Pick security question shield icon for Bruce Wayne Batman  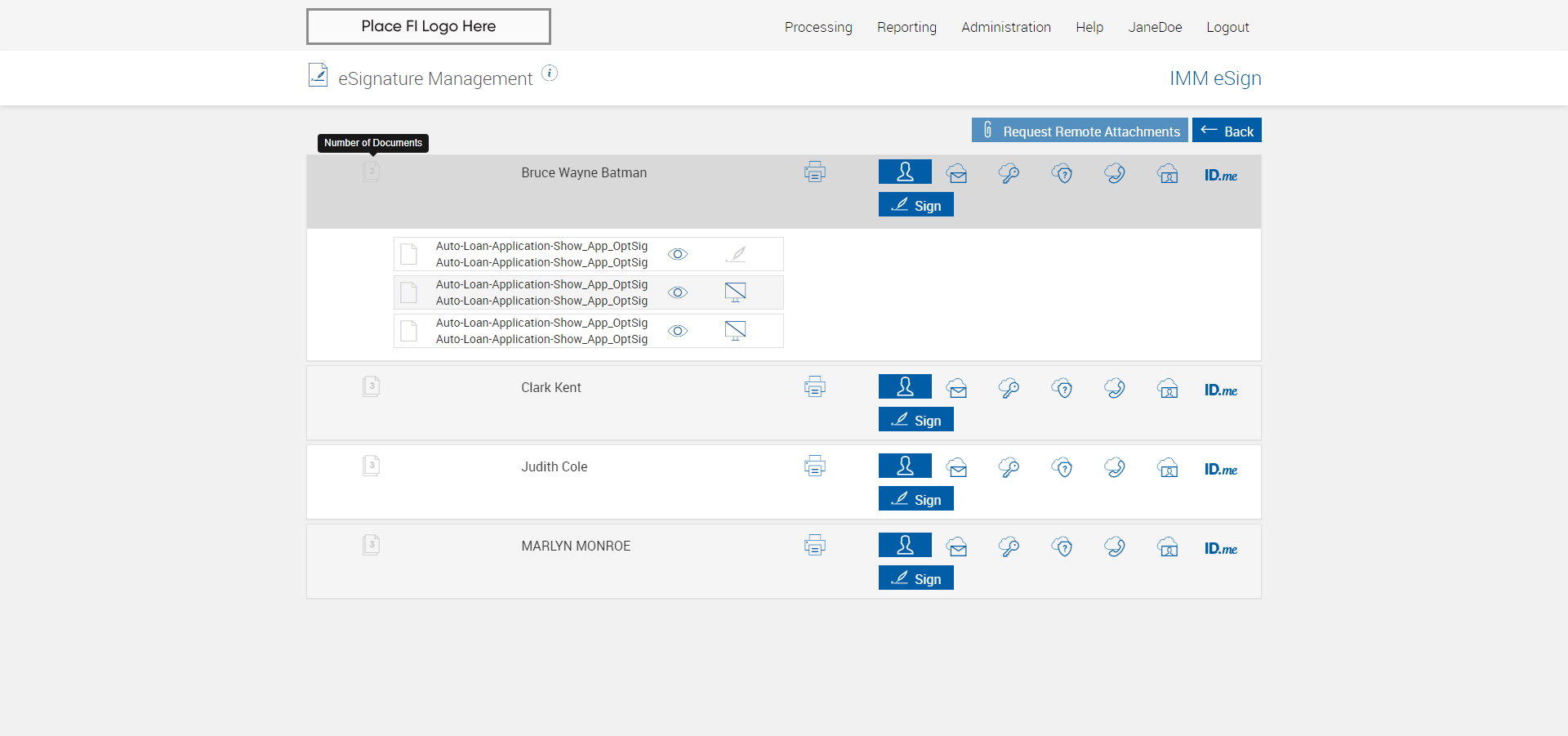pos(1062,173)
